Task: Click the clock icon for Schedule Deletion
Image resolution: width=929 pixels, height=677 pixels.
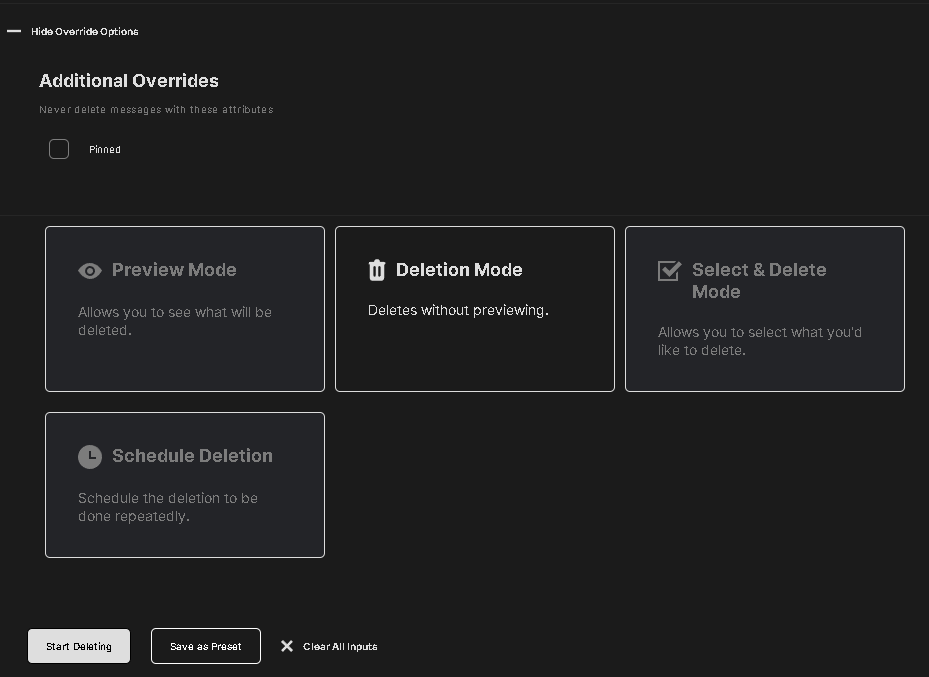Action: click(90, 457)
